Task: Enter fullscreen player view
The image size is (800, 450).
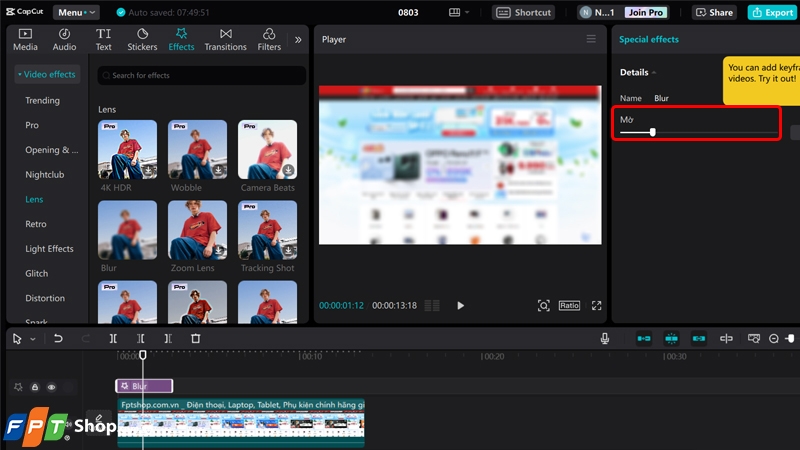Action: (596, 306)
